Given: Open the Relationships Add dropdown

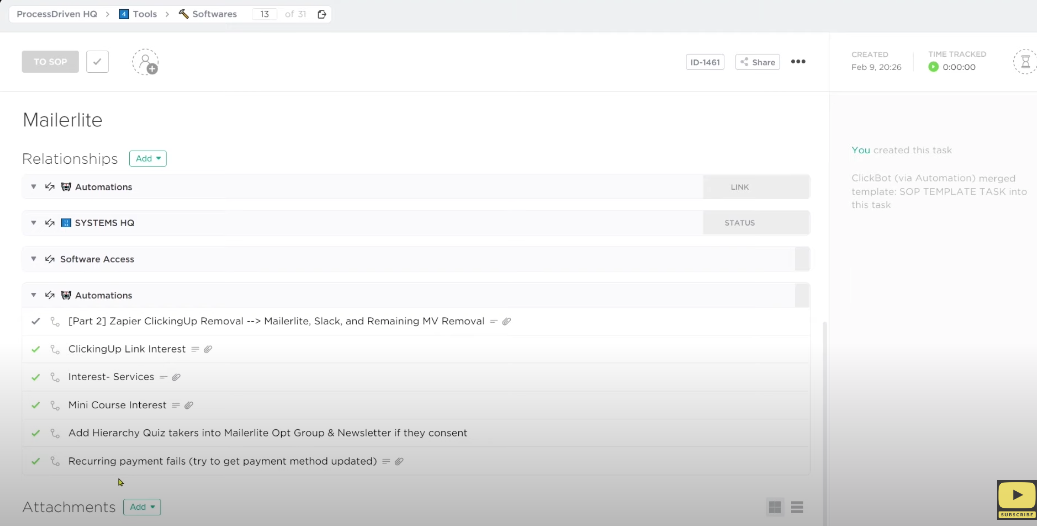Looking at the screenshot, I should [147, 158].
